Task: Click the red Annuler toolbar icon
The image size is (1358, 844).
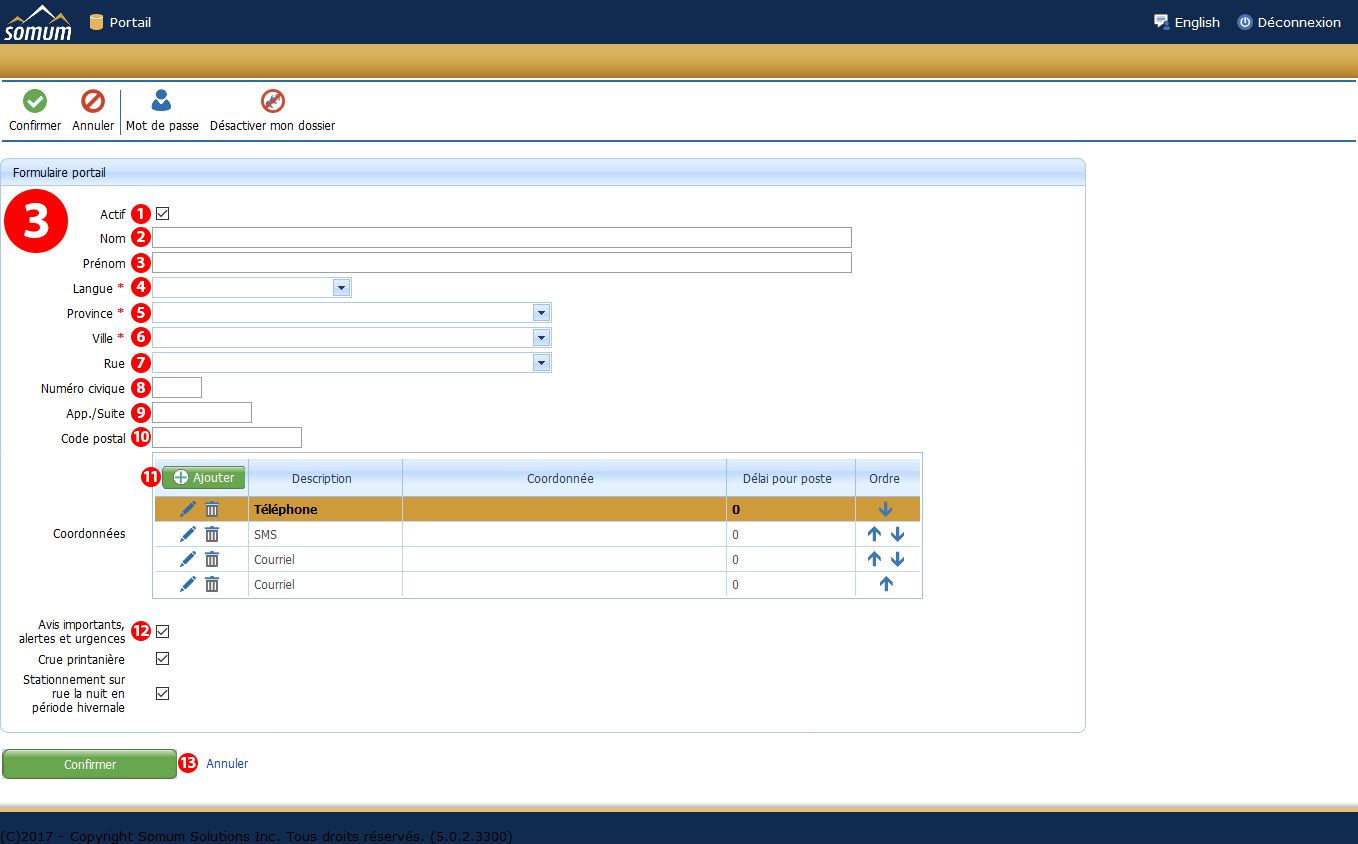Action: (93, 101)
